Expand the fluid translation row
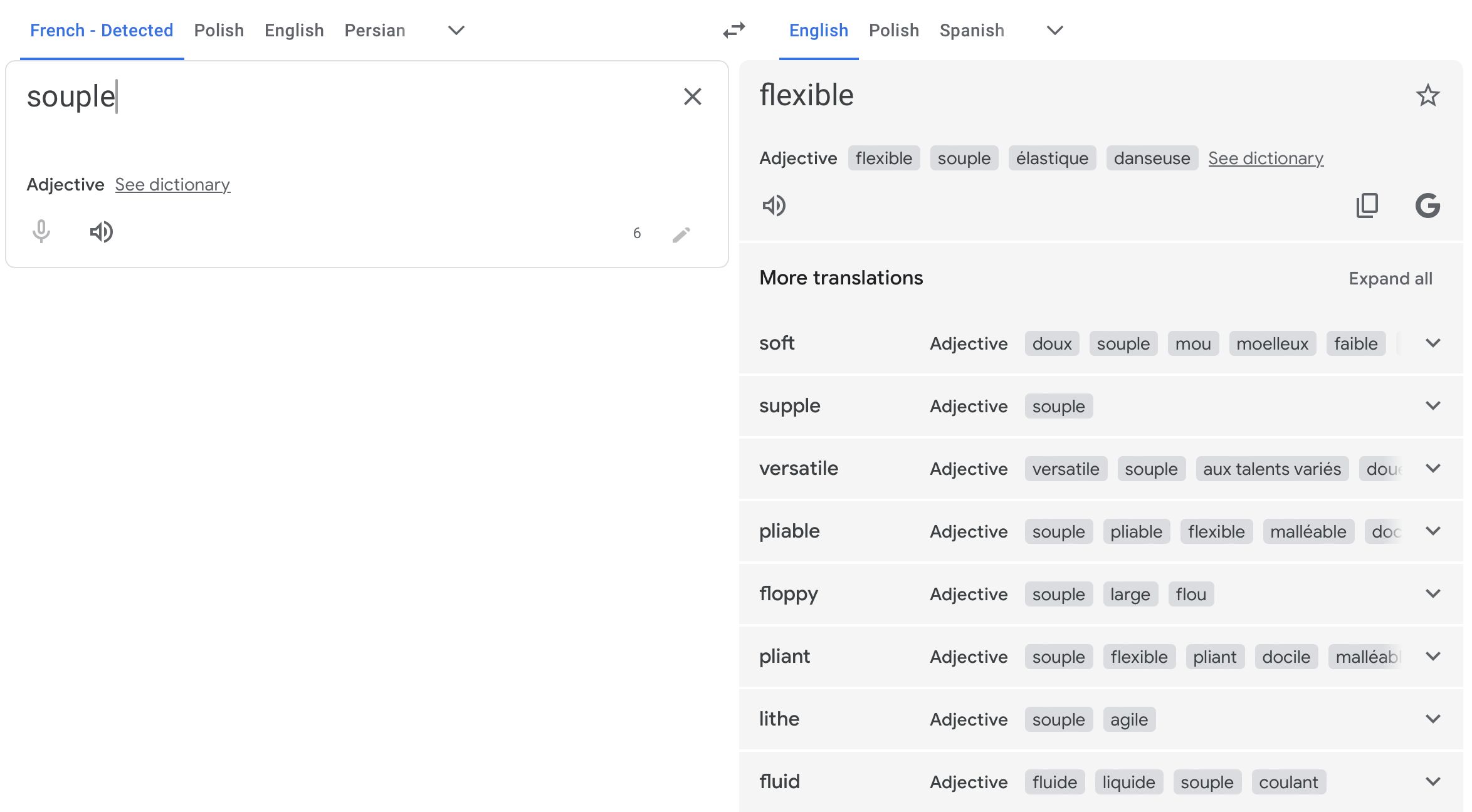This screenshot has height=812, width=1472. pyautogui.click(x=1433, y=781)
